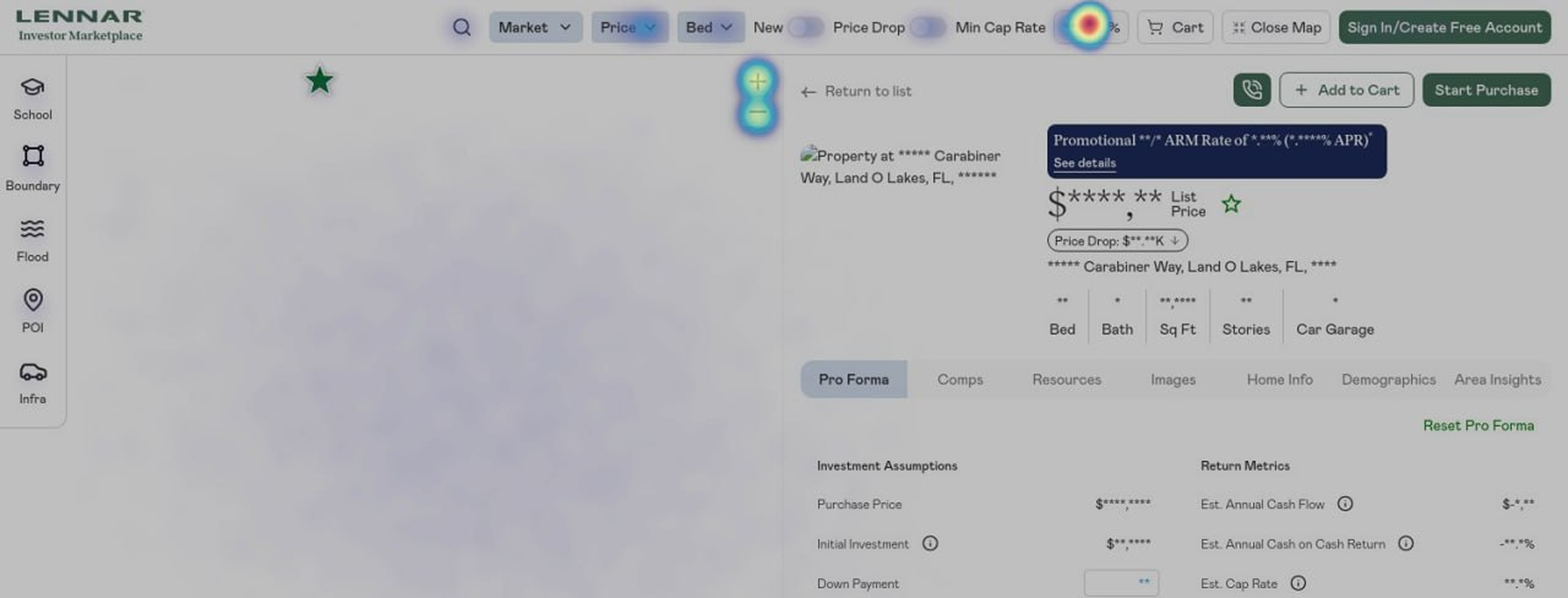Viewport: 1568px width, 598px height.
Task: Return to list of properties
Action: tap(856, 91)
